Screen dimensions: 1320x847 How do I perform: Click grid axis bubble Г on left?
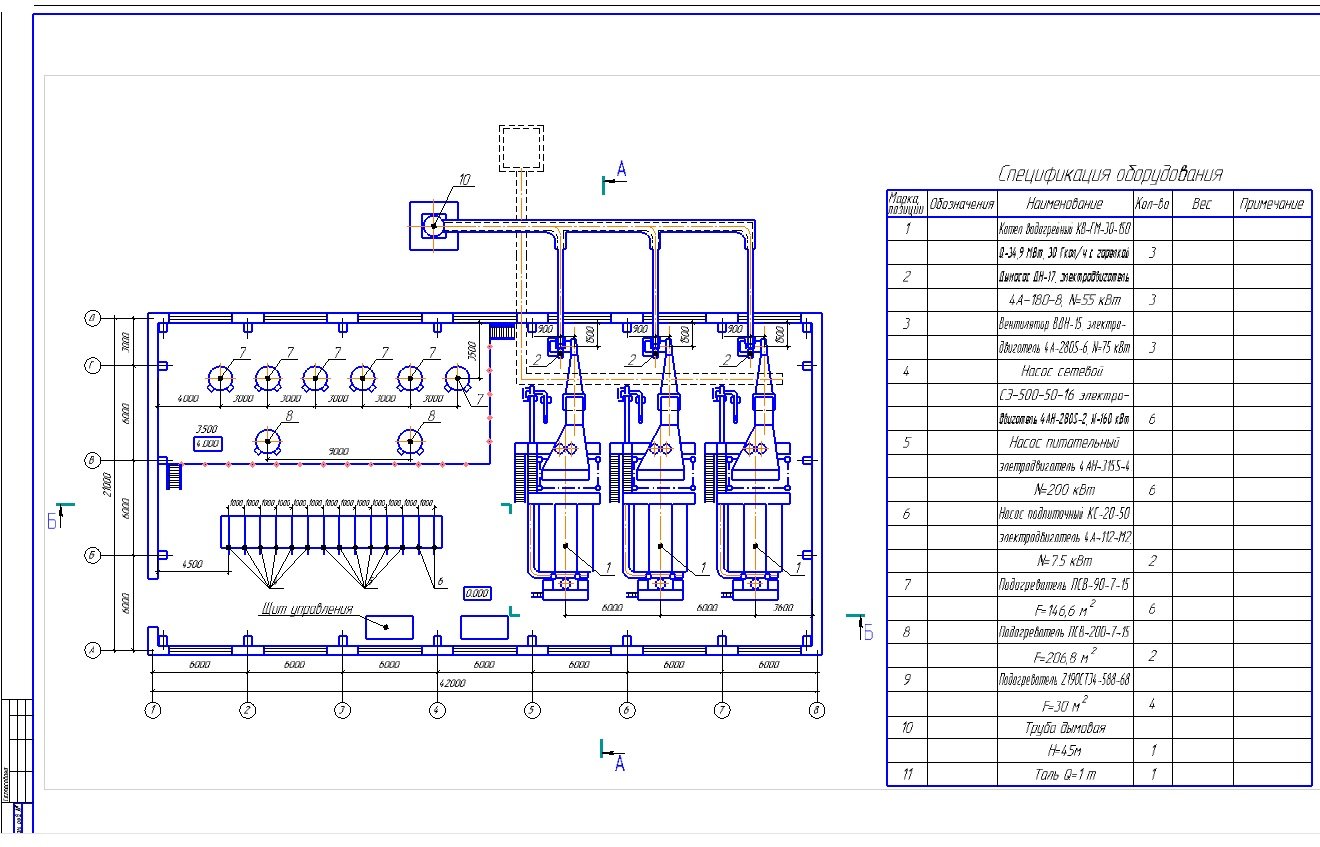pos(93,367)
